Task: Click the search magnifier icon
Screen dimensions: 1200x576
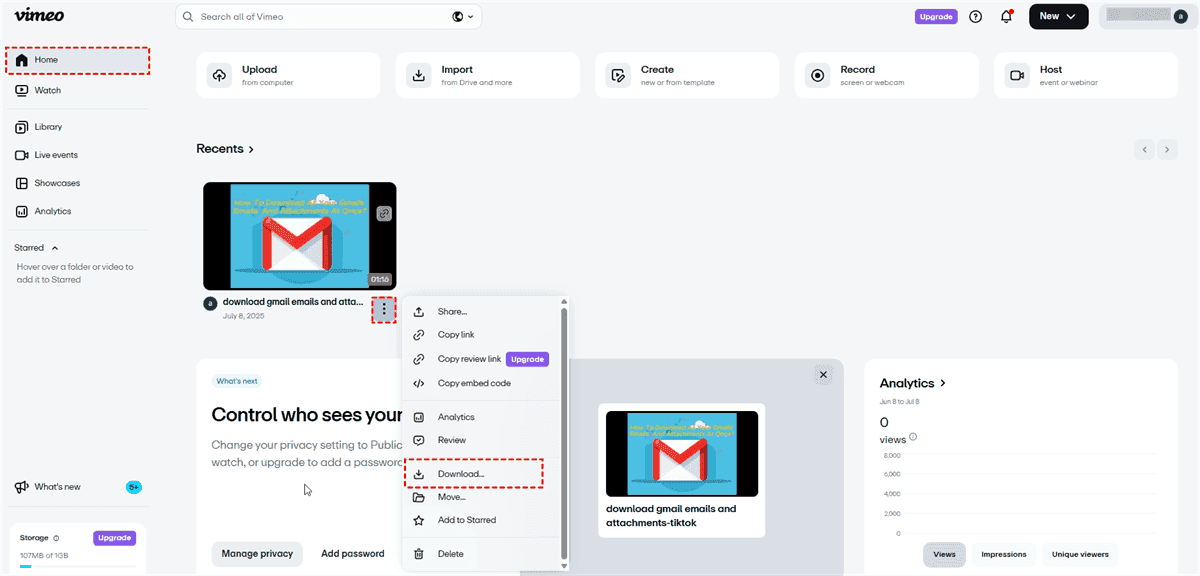Action: [188, 17]
